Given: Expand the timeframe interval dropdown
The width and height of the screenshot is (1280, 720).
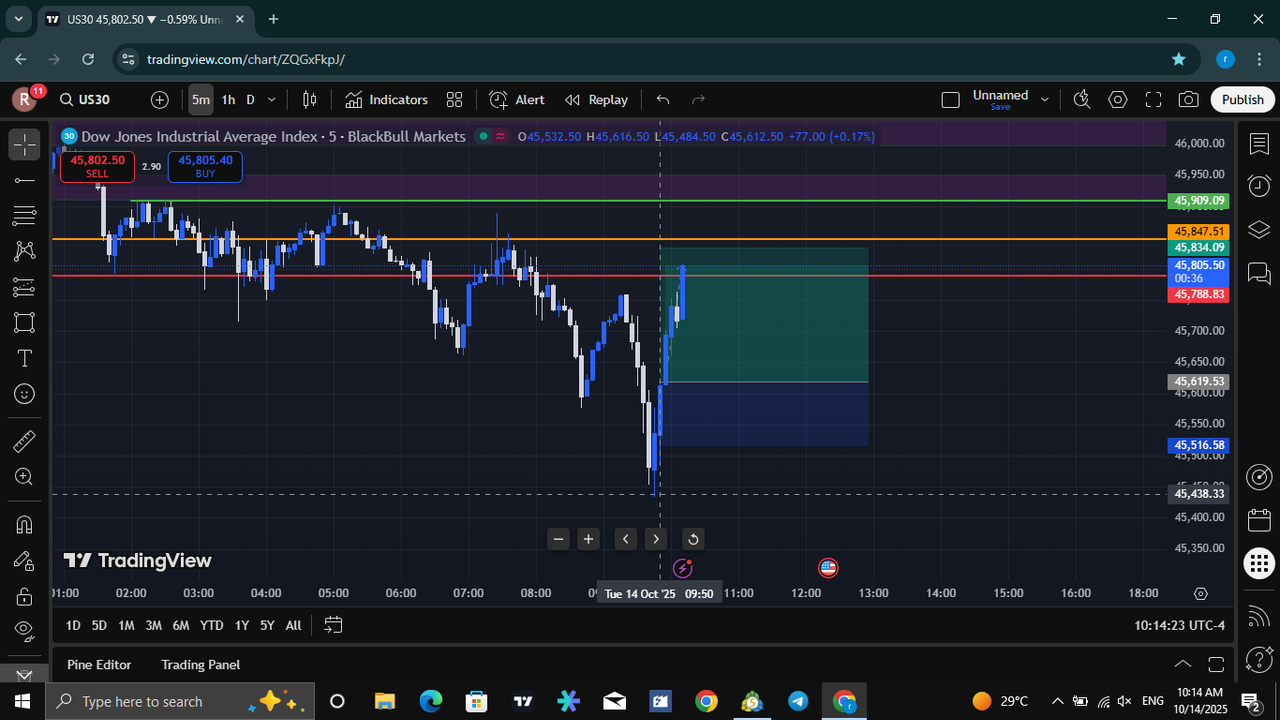Looking at the screenshot, I should click(272, 100).
